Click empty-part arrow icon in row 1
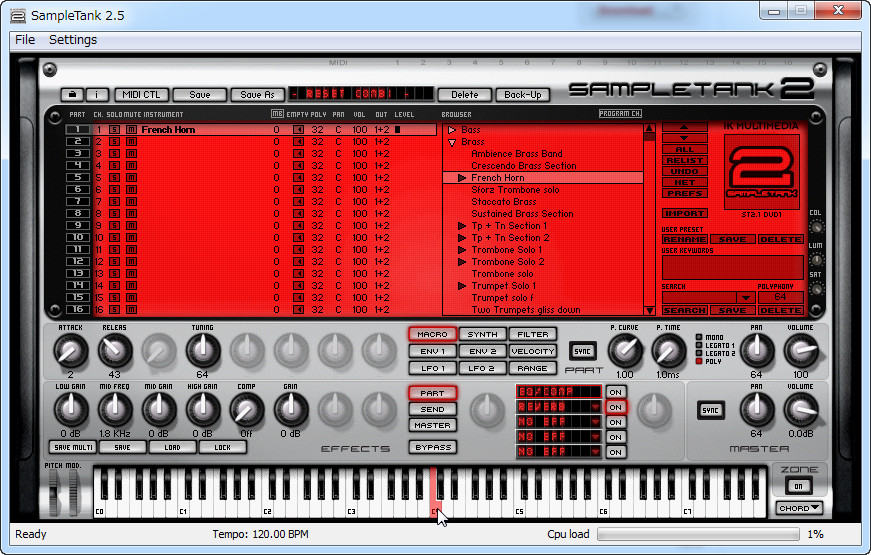Viewport: 871px width, 555px height. (298, 129)
